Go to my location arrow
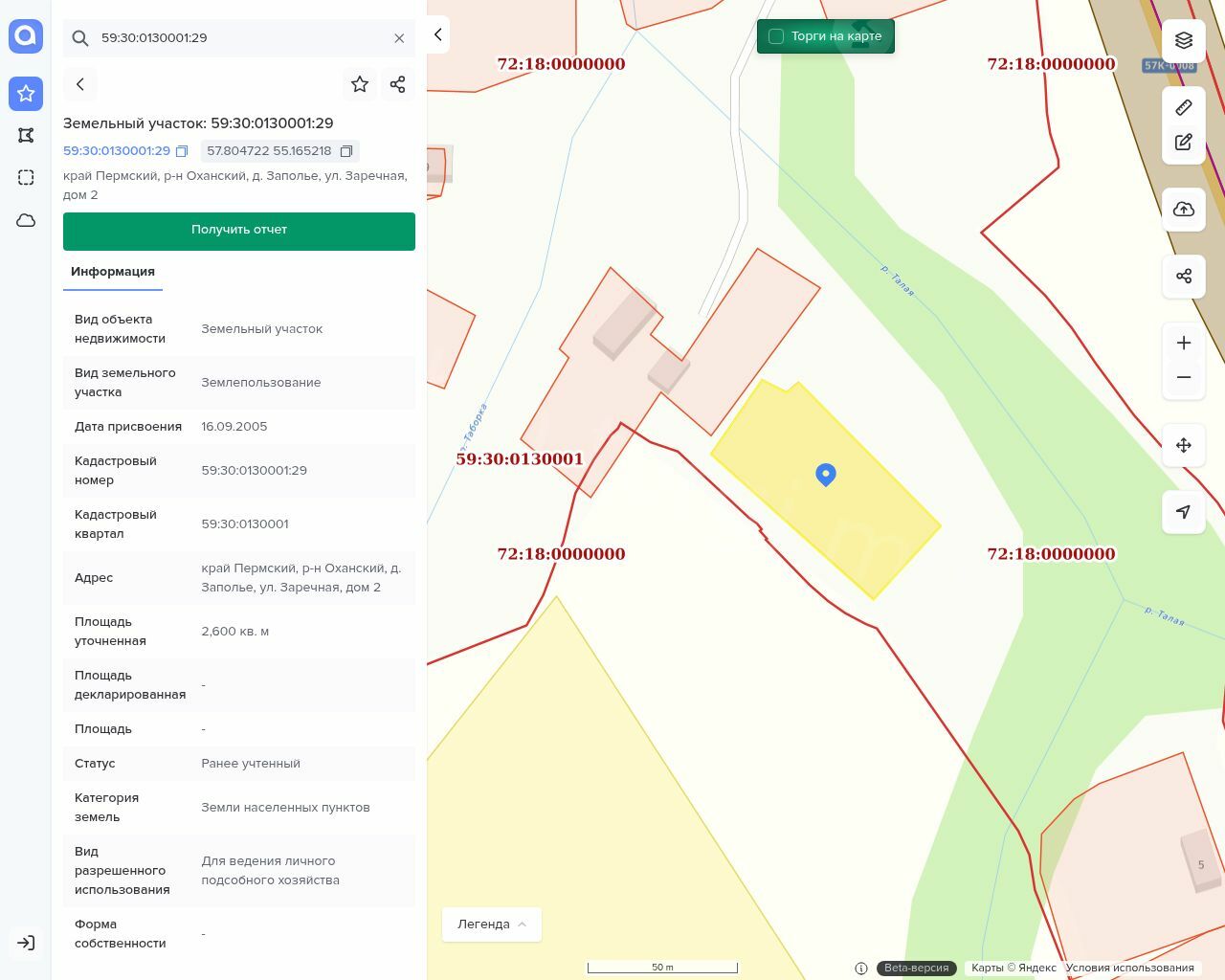Viewport: 1225px width, 980px height. tap(1184, 512)
